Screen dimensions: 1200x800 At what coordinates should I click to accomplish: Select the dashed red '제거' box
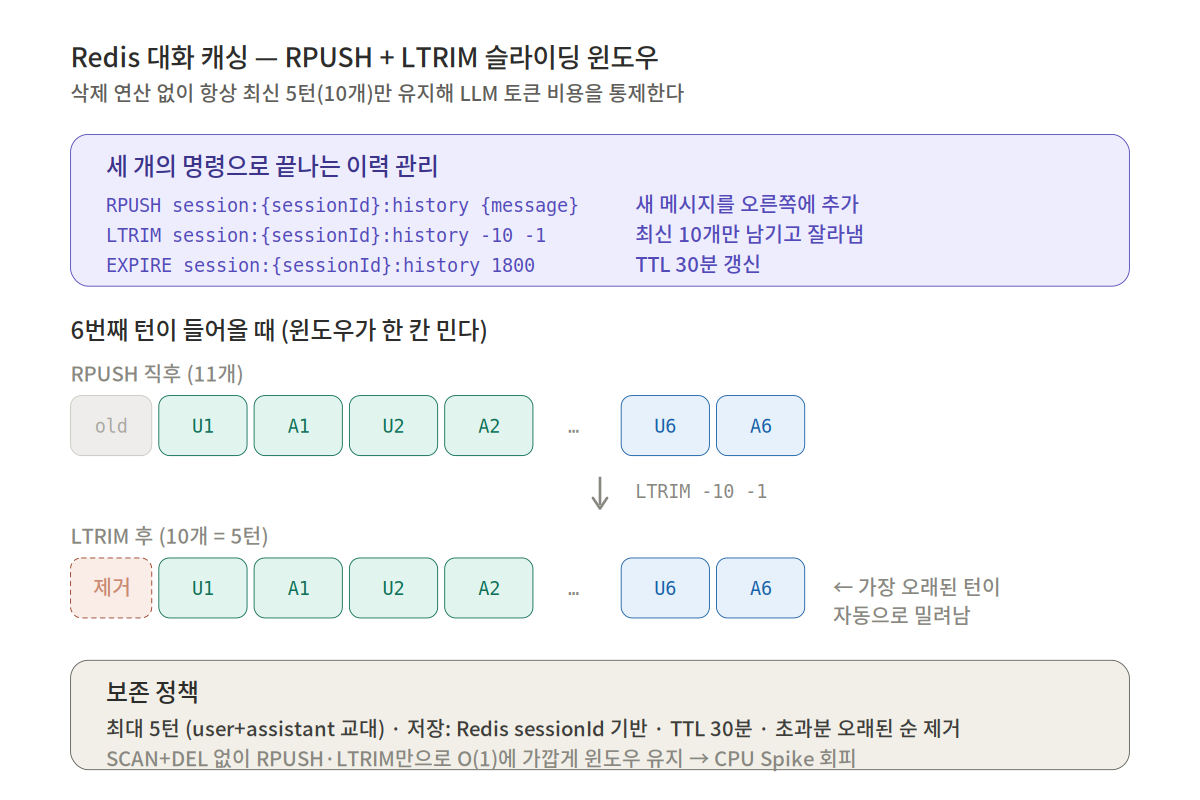click(x=111, y=588)
